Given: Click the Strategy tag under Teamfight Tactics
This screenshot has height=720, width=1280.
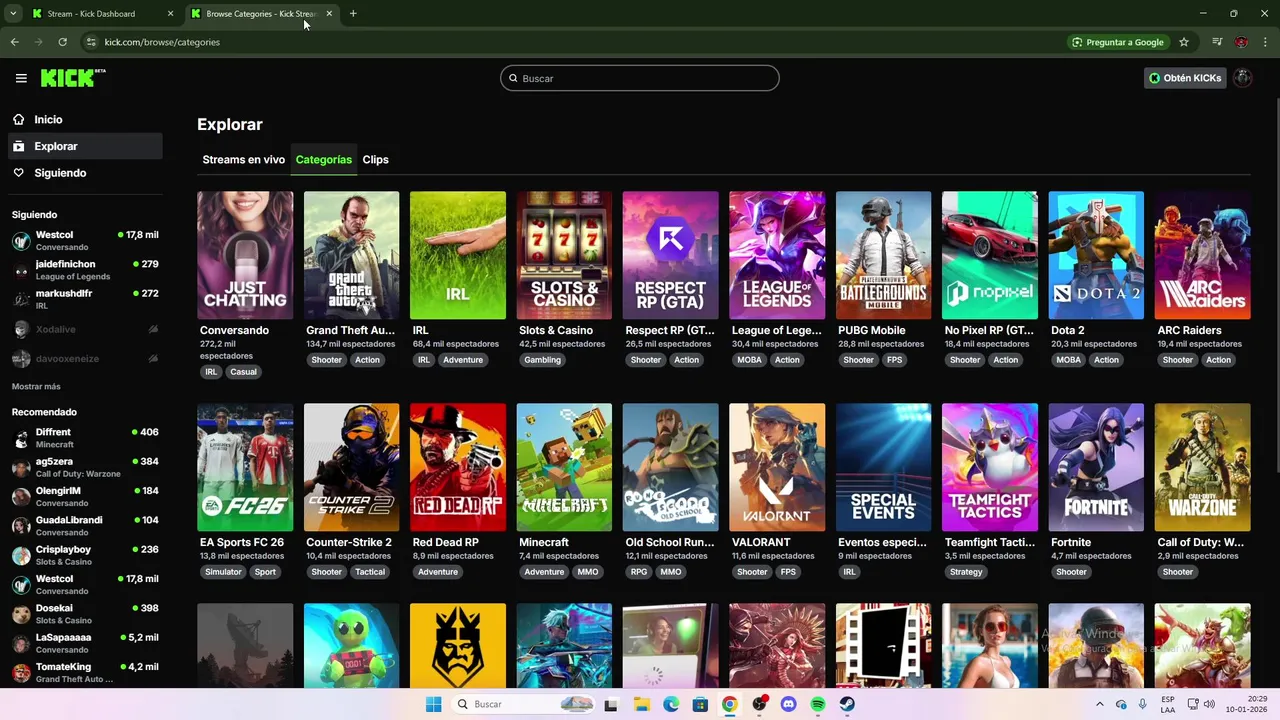Looking at the screenshot, I should (966, 572).
